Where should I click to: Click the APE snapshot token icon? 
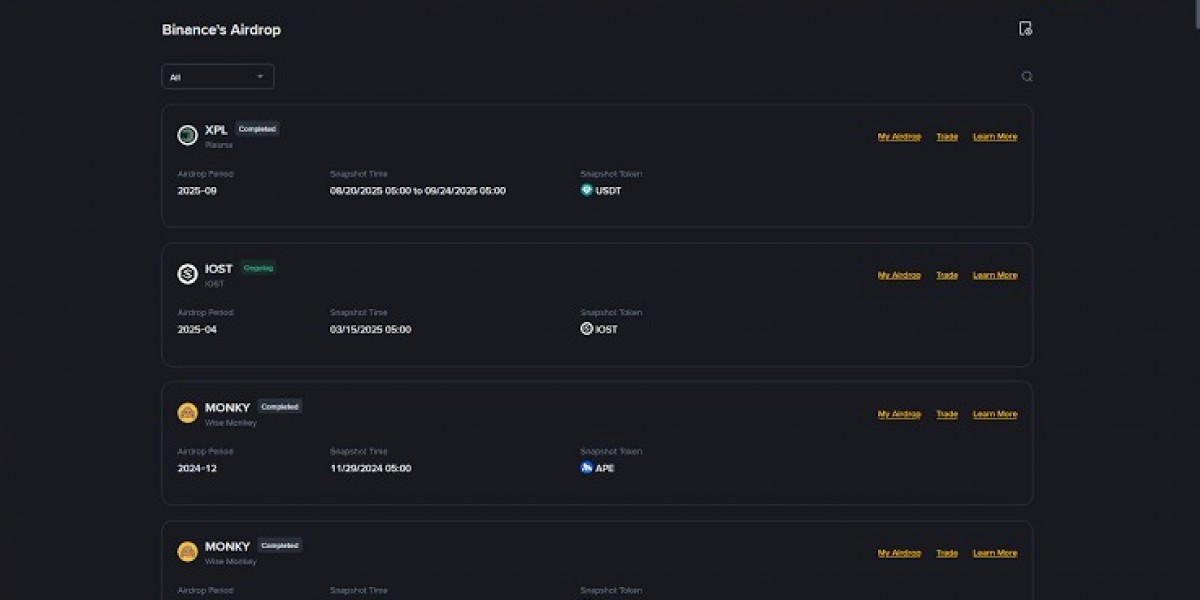(587, 467)
